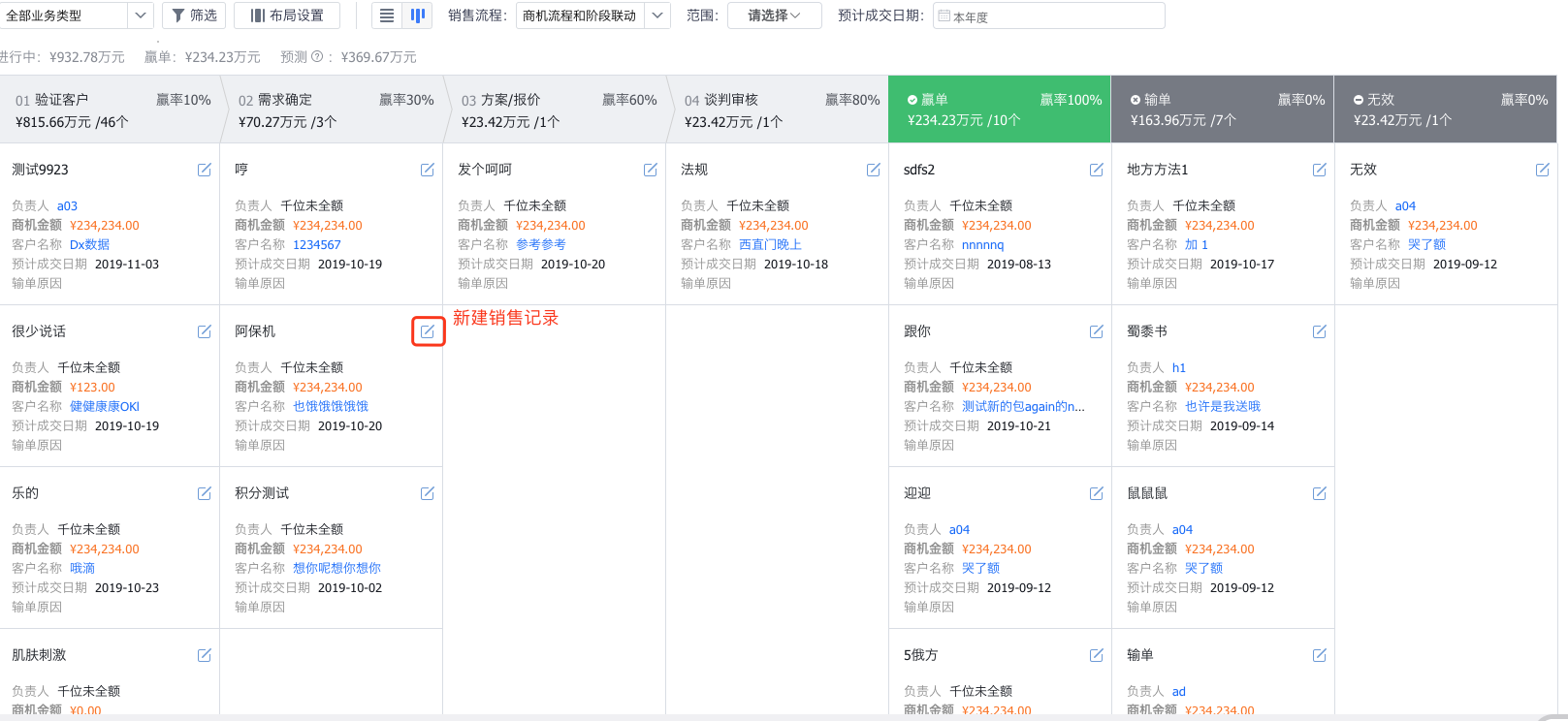The height and width of the screenshot is (721, 1568).
Task: Click edit icon on 很少说话 card
Action: pos(205,331)
